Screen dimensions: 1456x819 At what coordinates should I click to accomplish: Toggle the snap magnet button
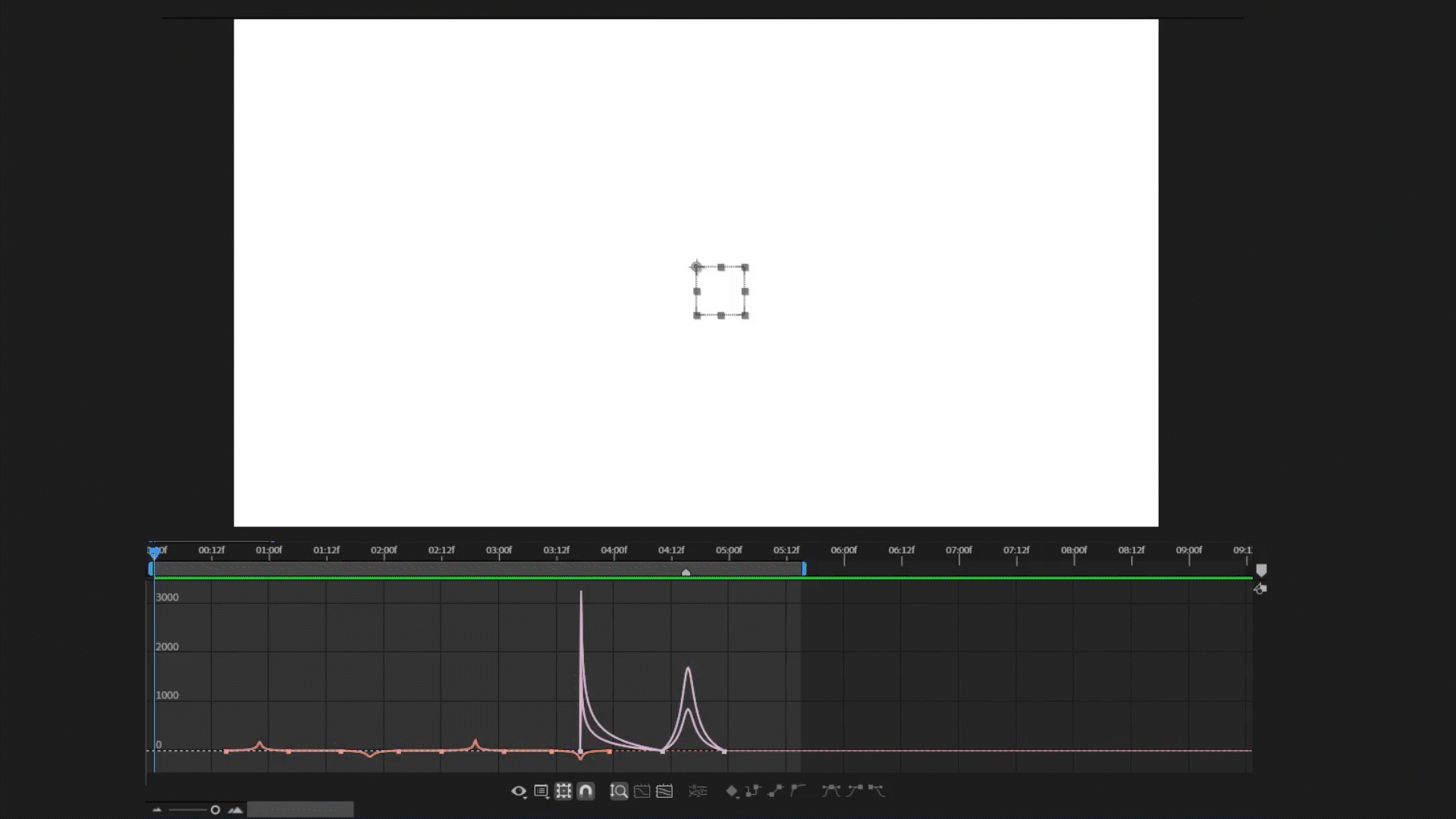click(x=585, y=791)
